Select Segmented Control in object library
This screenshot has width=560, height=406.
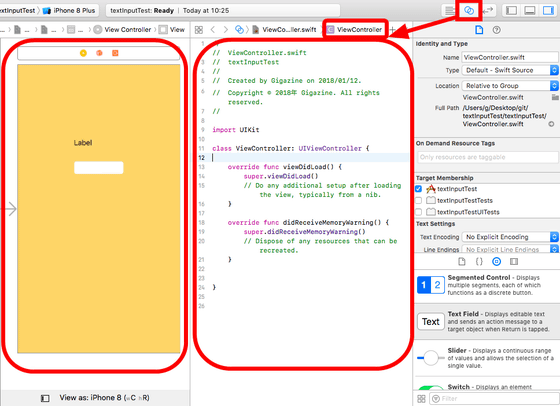[486, 285]
